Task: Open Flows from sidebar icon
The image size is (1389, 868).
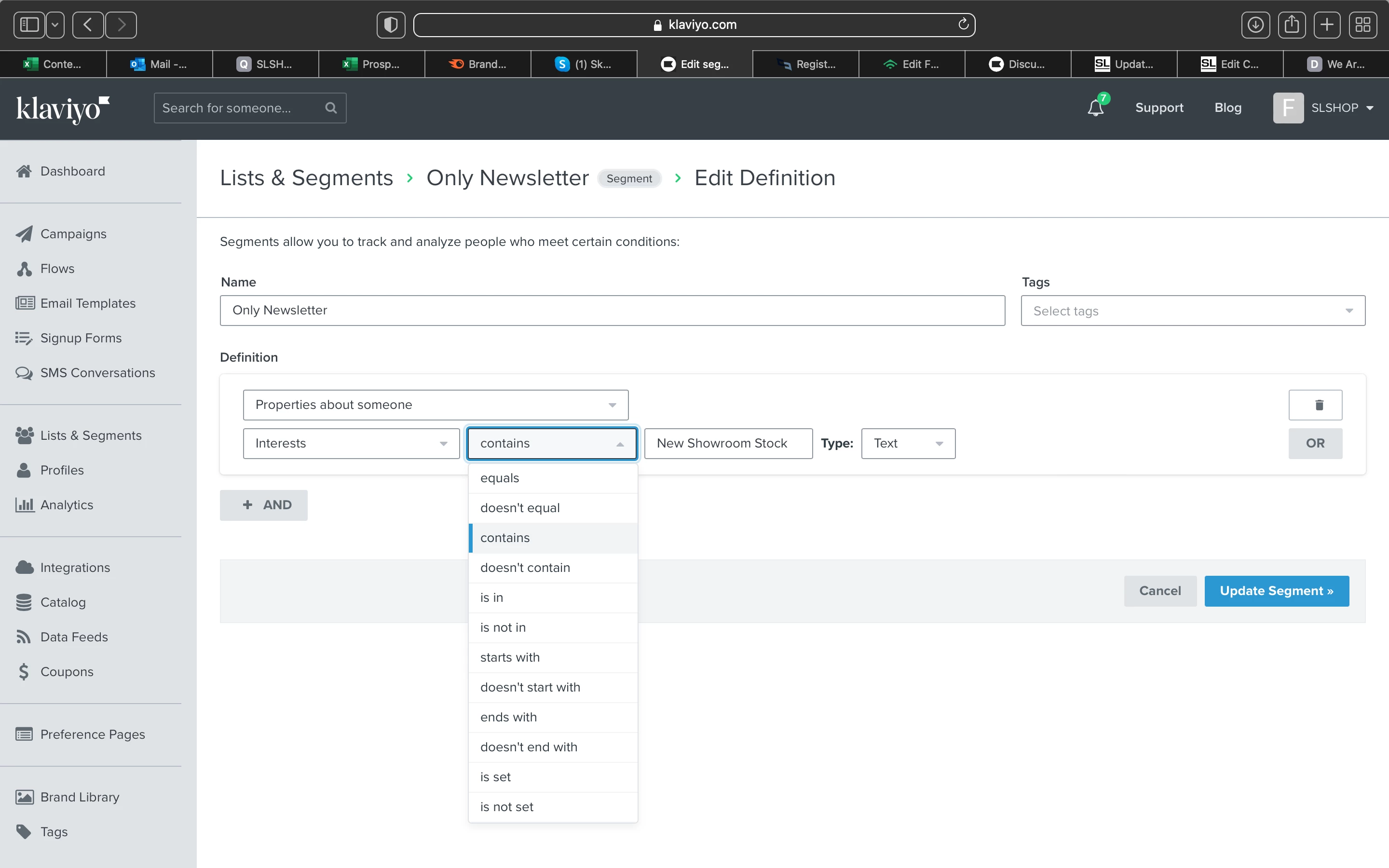Action: tap(24, 269)
